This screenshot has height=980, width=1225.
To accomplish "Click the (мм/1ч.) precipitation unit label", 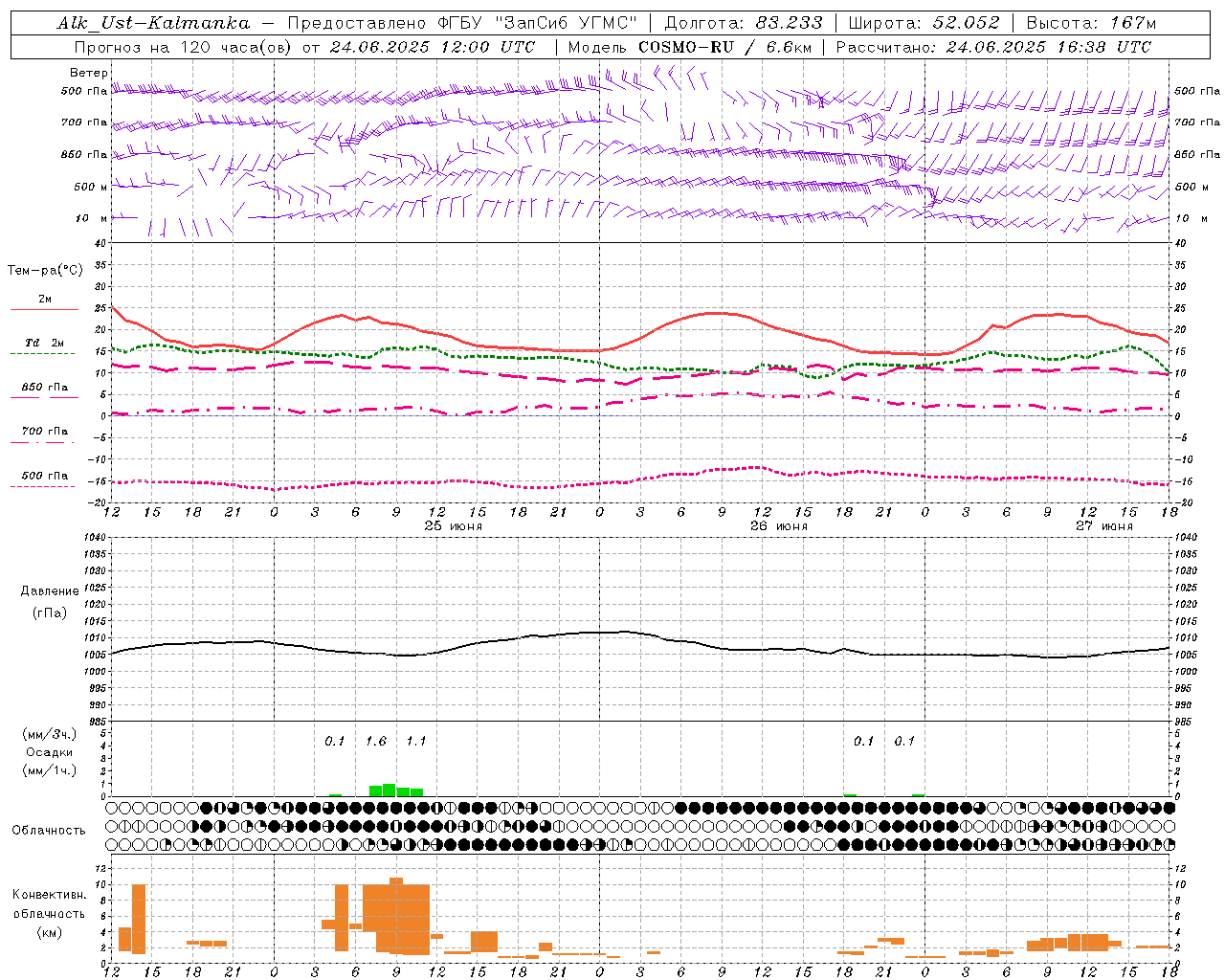I will (x=50, y=770).
